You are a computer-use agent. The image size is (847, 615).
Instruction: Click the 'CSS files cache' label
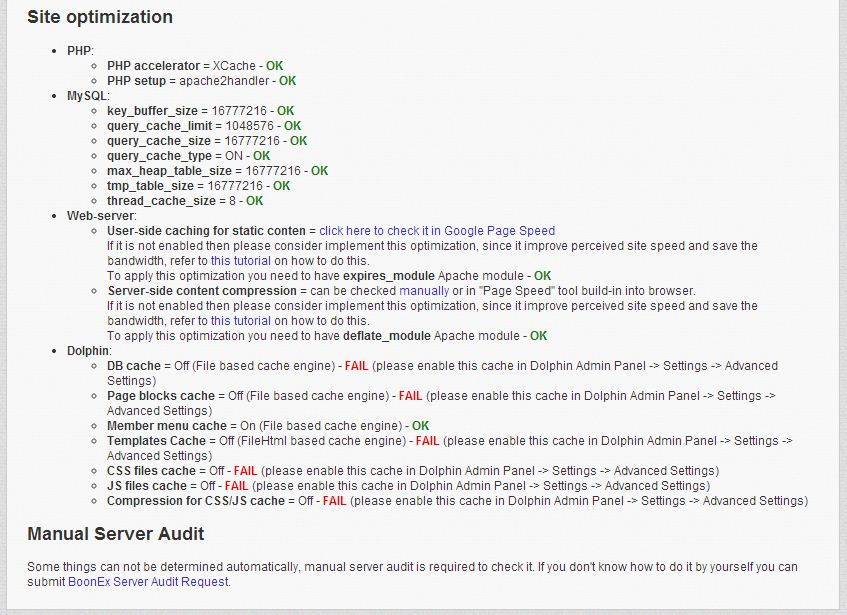click(x=151, y=471)
